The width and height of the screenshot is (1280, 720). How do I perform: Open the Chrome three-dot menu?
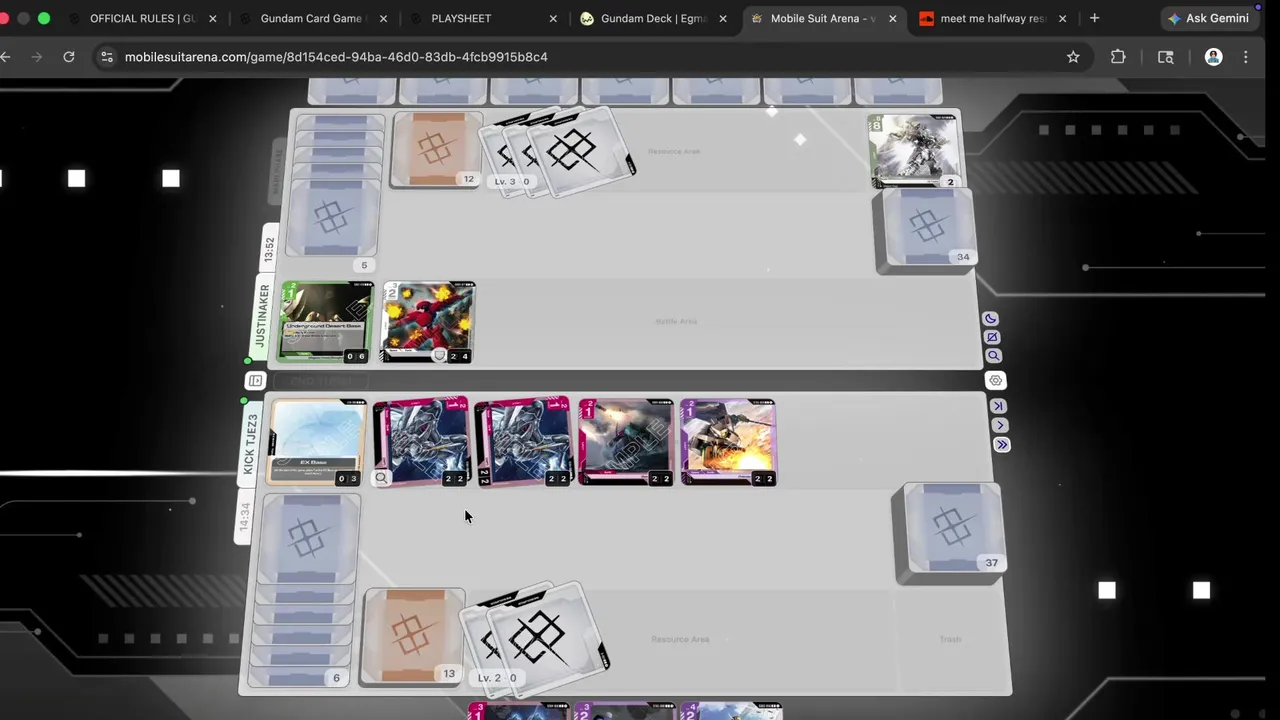[1245, 57]
